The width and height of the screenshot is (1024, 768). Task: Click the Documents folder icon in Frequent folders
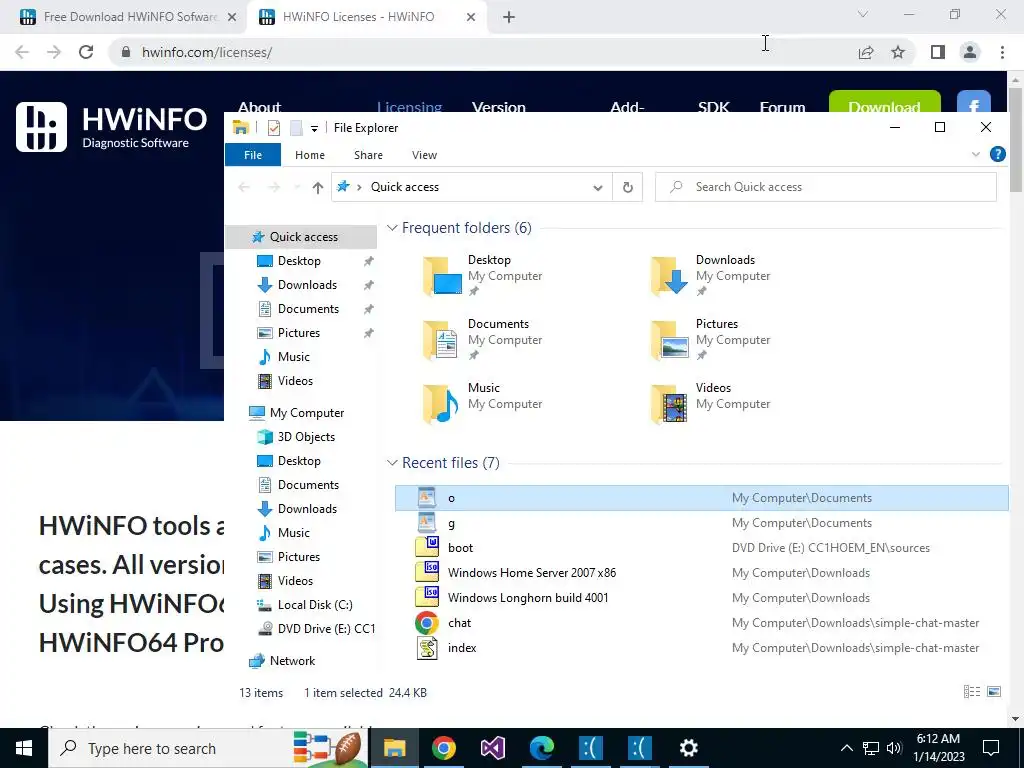point(442,340)
